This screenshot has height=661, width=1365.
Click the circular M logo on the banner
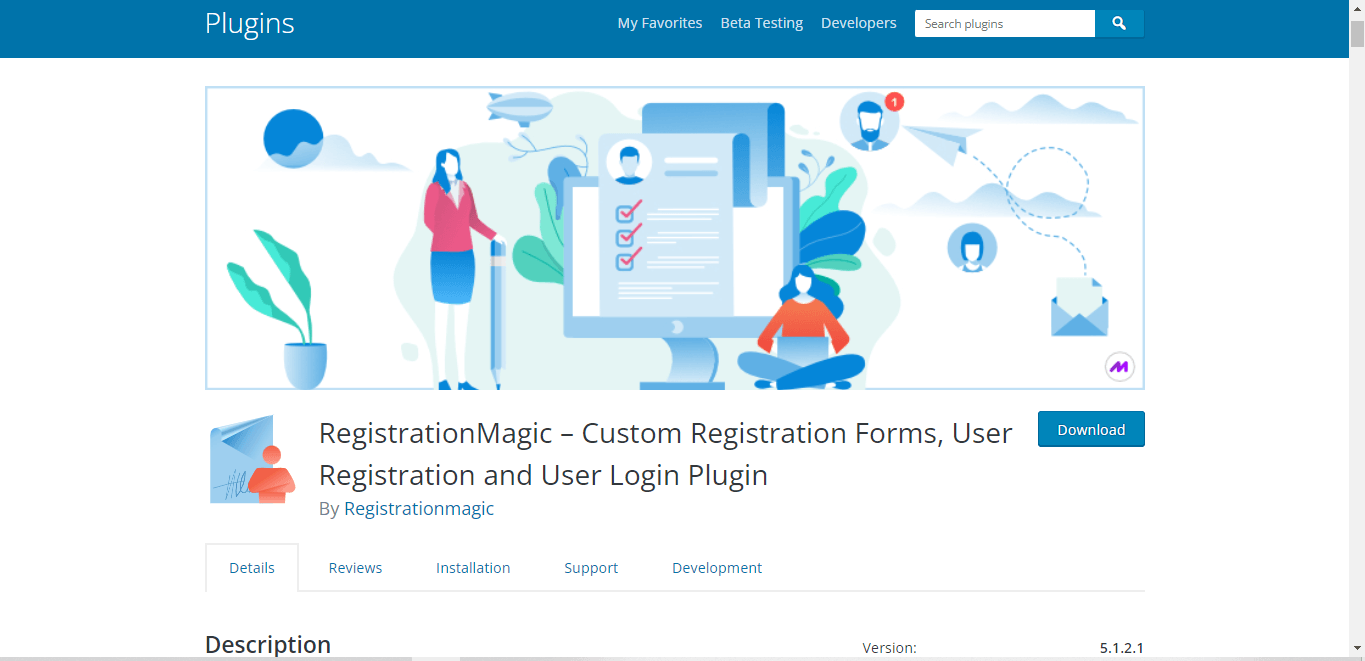1120,367
